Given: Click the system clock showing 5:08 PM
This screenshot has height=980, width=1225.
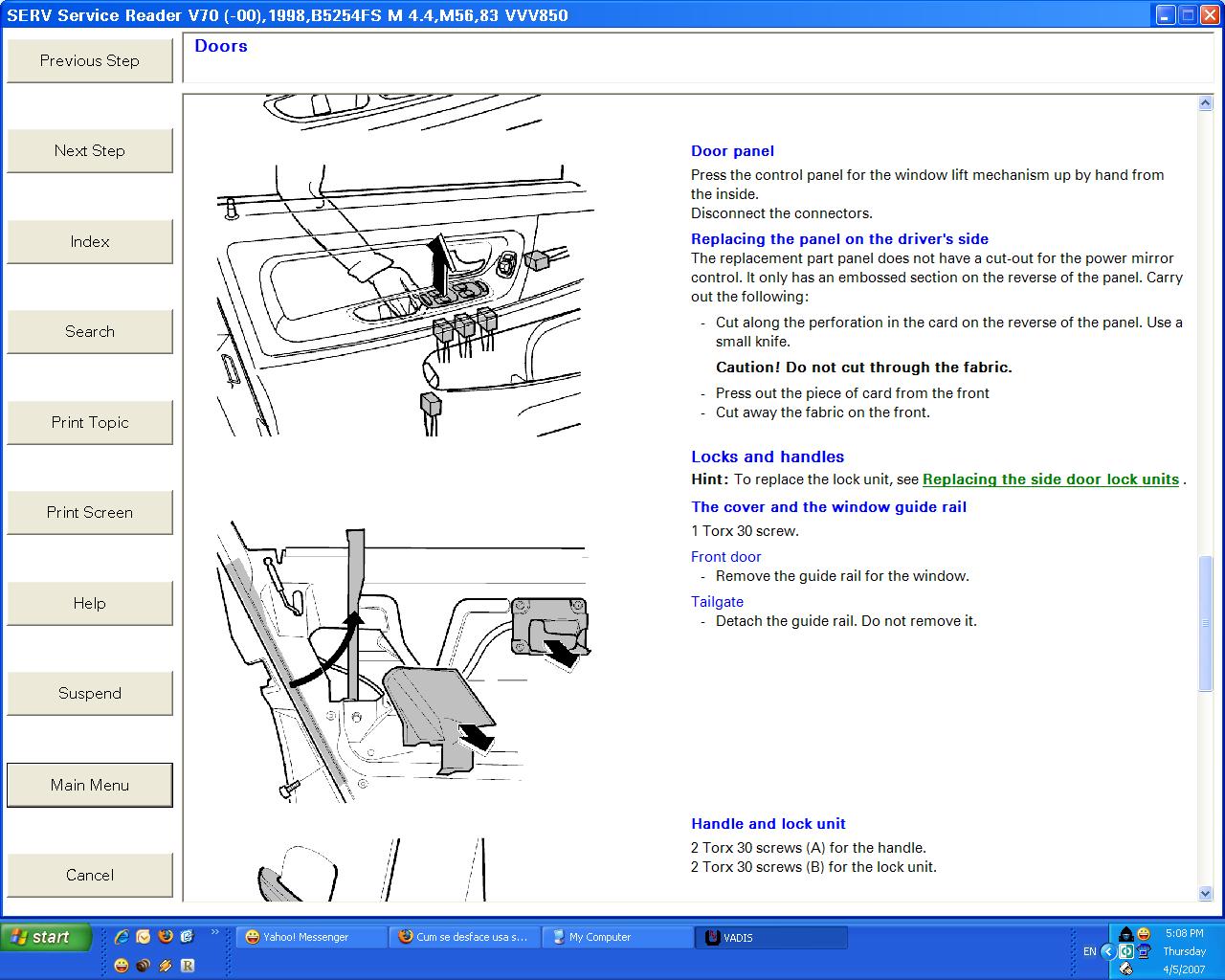Looking at the screenshot, I should point(1185,933).
